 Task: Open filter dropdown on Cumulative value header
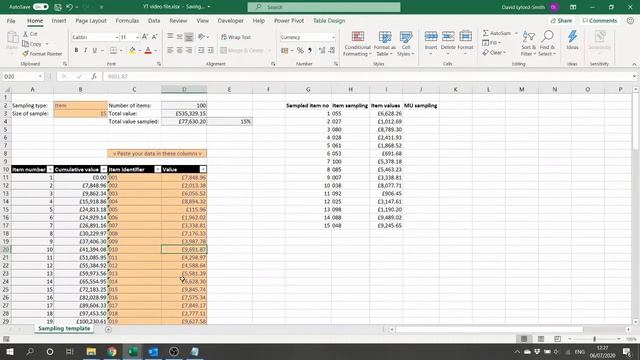point(104,169)
